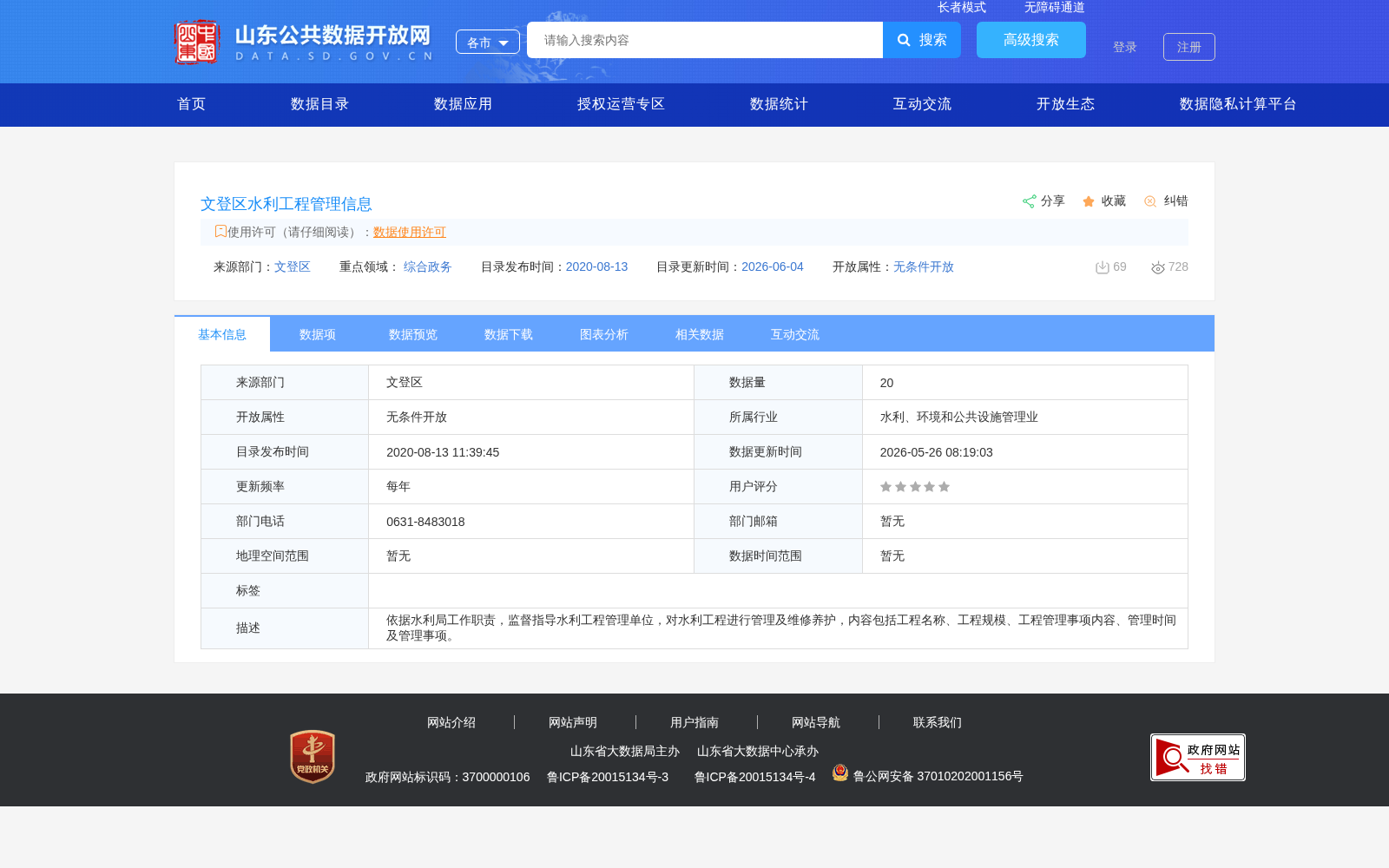This screenshot has width=1389, height=868.
Task: Click 鲁ICP备20015134号-3 link
Action: (608, 777)
